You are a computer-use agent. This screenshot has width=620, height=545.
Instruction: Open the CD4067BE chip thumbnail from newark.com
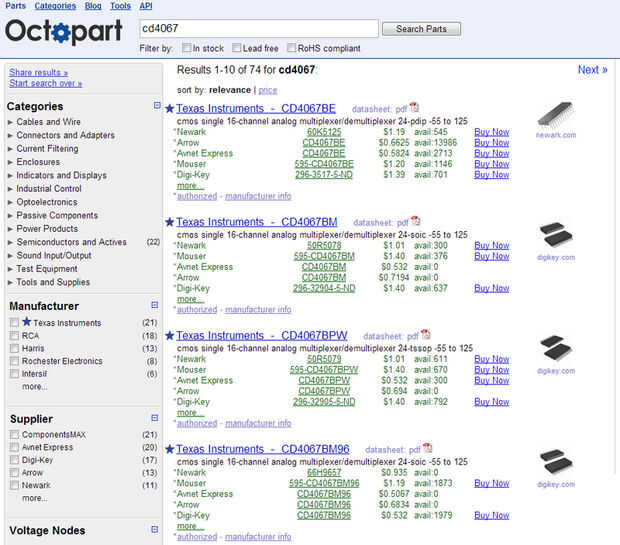(x=556, y=115)
